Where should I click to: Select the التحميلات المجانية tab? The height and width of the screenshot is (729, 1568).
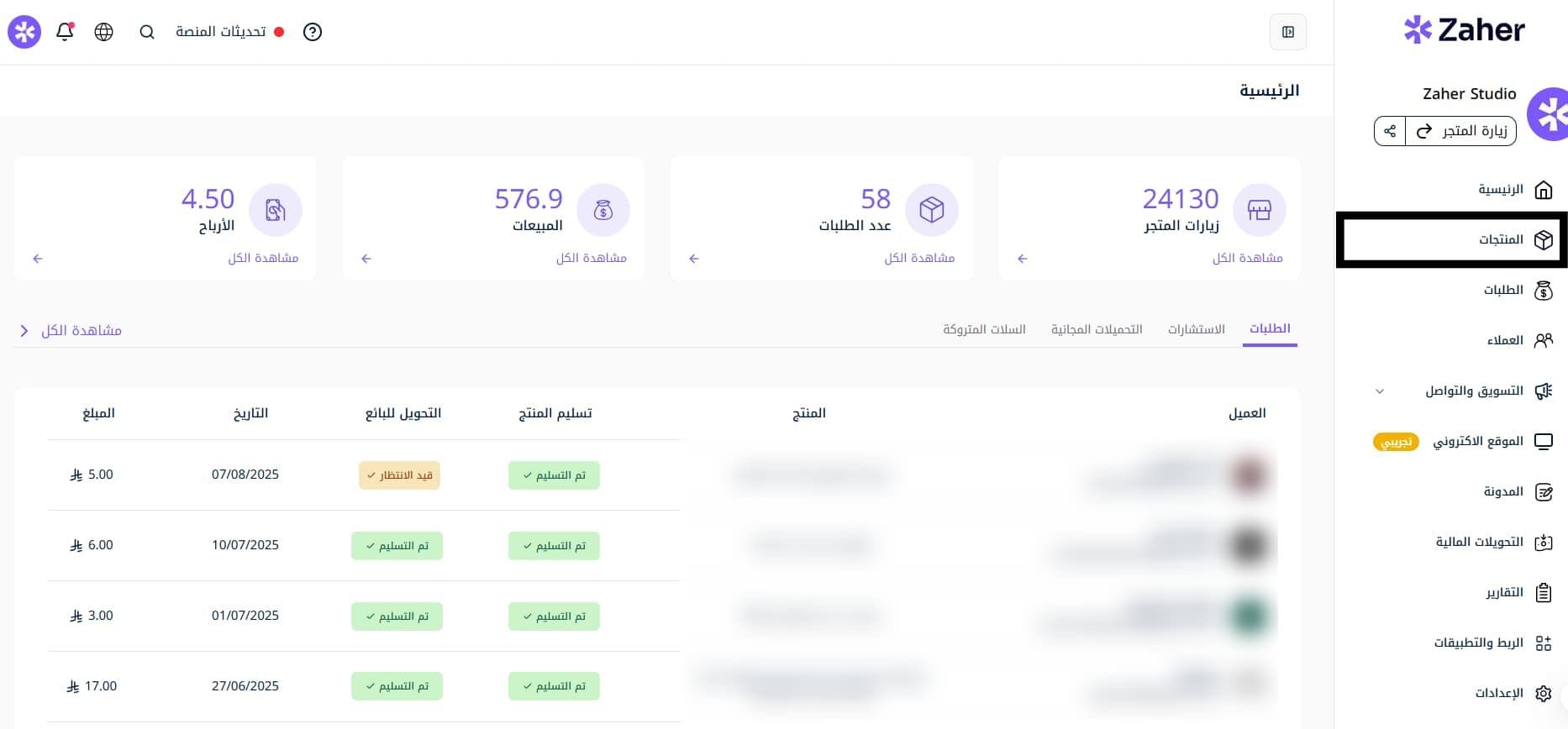[x=1097, y=329]
